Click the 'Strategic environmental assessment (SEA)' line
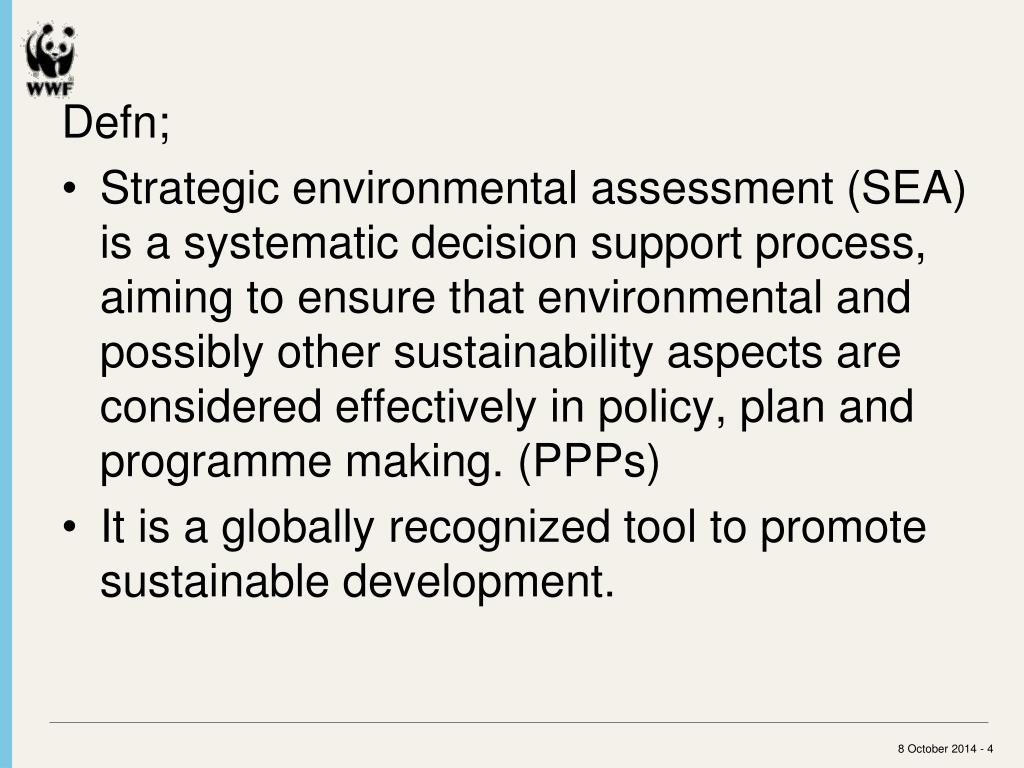Viewport: 1024px width, 768px height. (533, 189)
